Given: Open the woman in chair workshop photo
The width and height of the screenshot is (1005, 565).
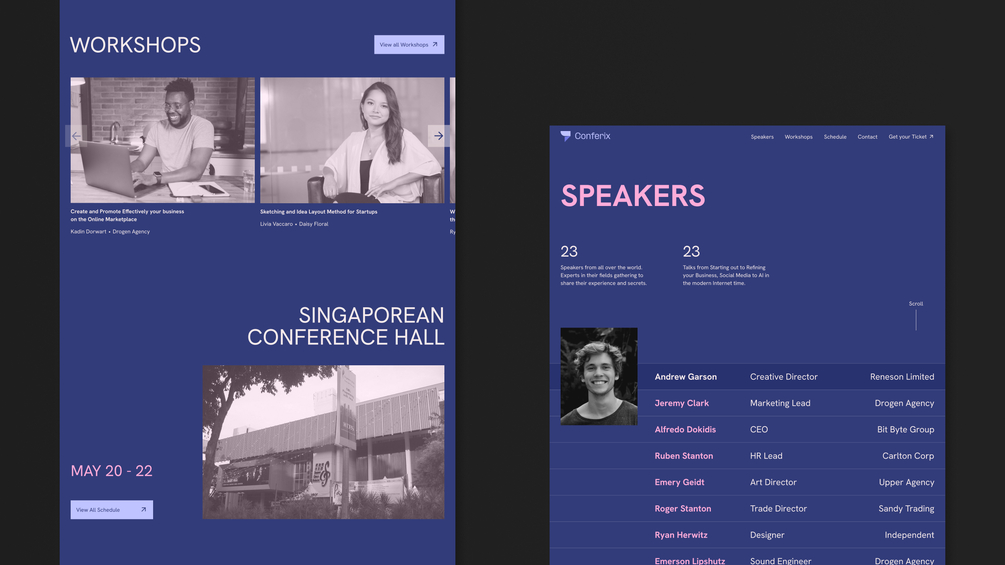Looking at the screenshot, I should tap(352, 140).
